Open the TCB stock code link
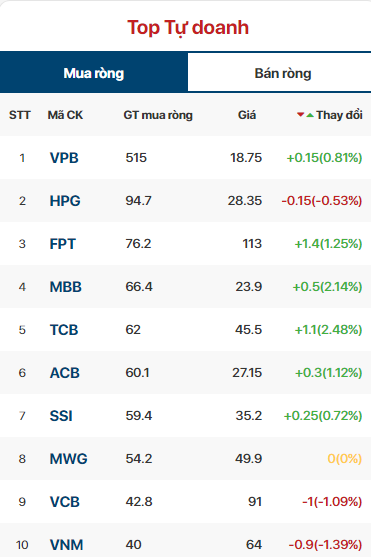Image resolution: width=371 pixels, height=557 pixels. (x=64, y=330)
